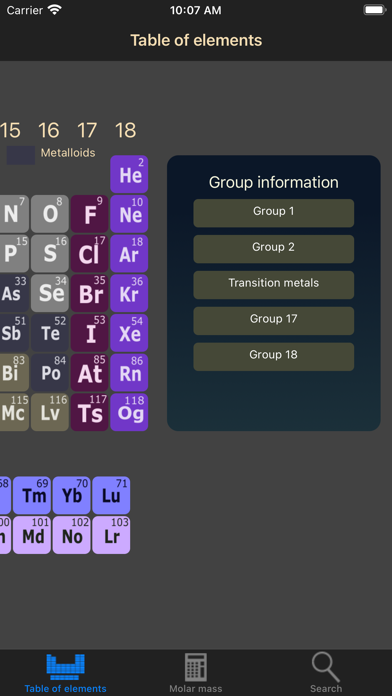Tap the Argon (Ar) element tile
Screen dimensions: 392x696
click(129, 253)
